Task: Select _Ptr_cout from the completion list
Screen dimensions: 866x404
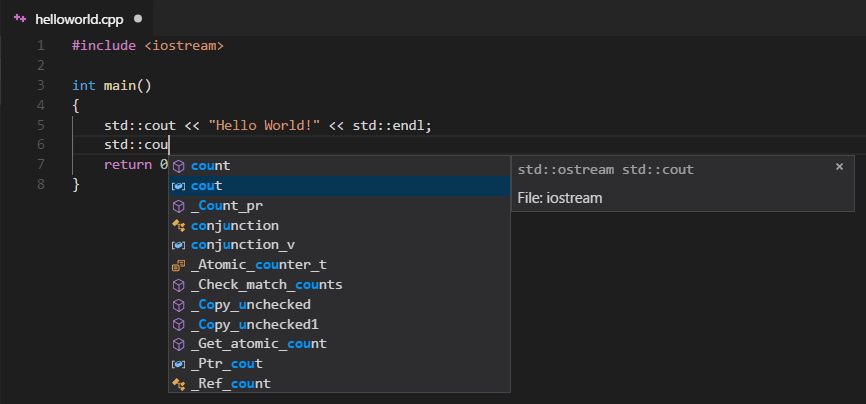Action: click(x=226, y=364)
